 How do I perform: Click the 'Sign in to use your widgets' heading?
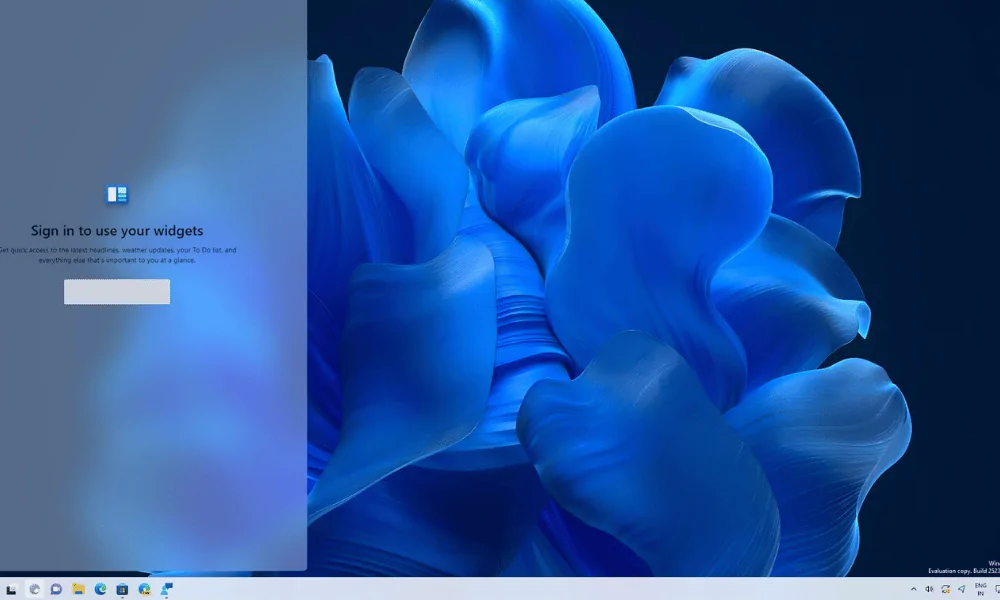point(117,231)
